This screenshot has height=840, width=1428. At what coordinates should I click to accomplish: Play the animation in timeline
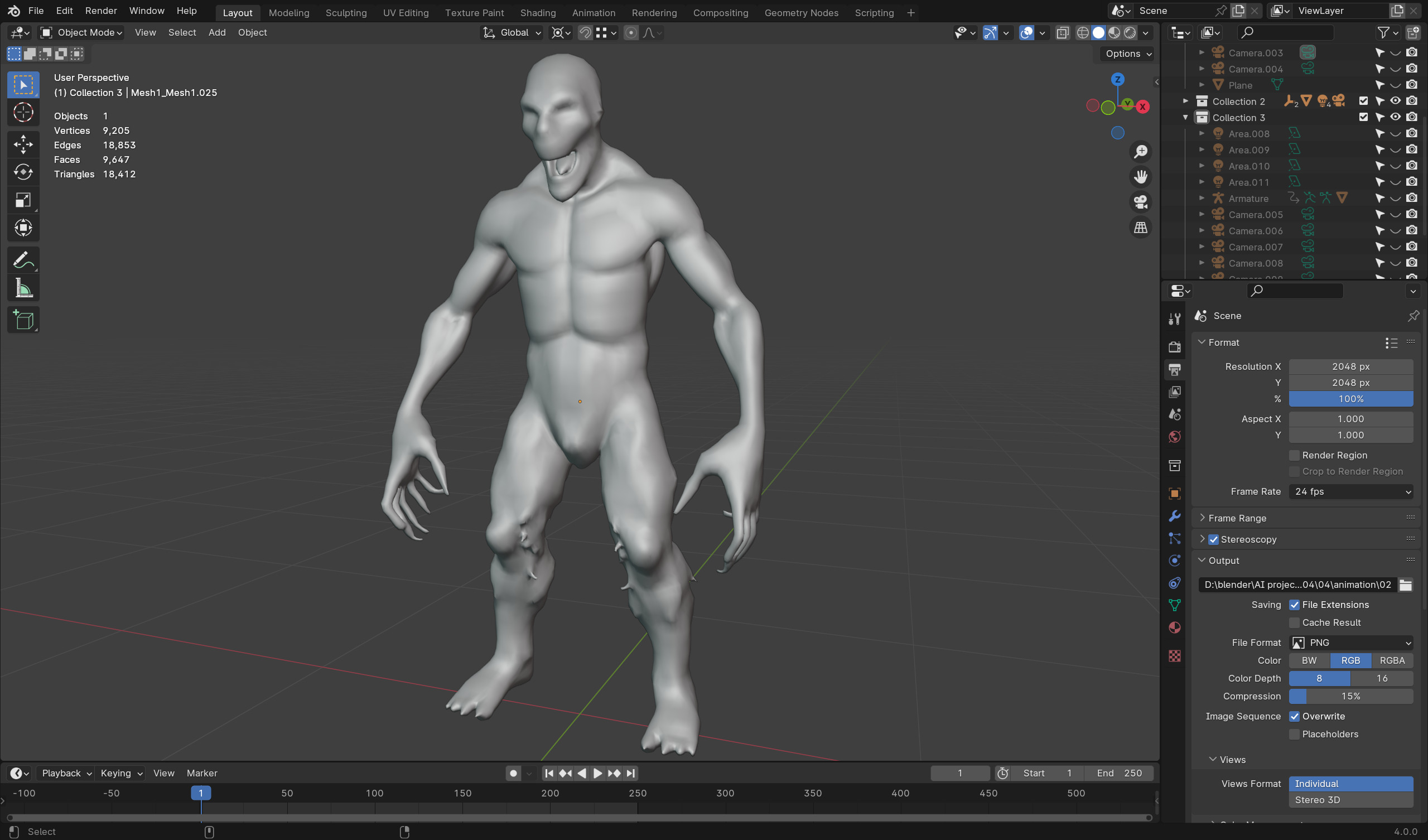tap(598, 773)
